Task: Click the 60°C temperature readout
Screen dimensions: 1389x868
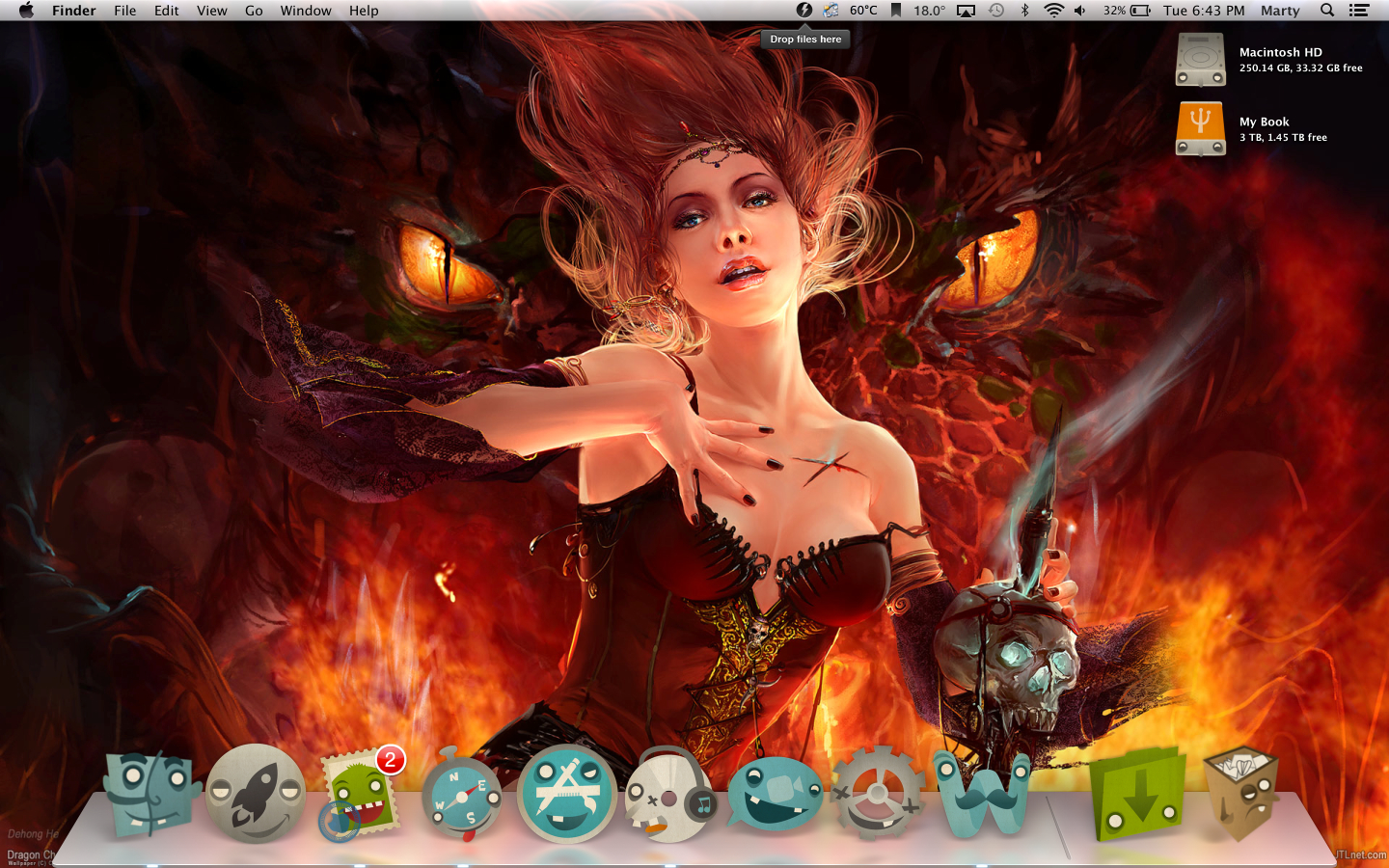Action: coord(863,11)
